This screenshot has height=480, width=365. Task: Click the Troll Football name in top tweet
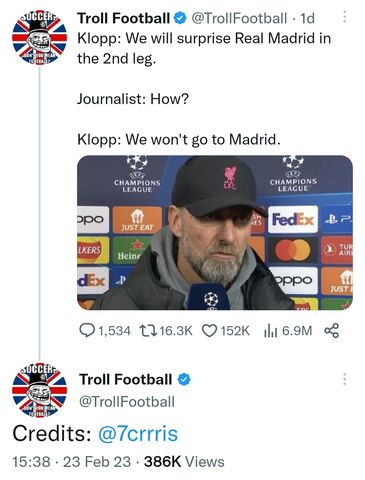[124, 18]
